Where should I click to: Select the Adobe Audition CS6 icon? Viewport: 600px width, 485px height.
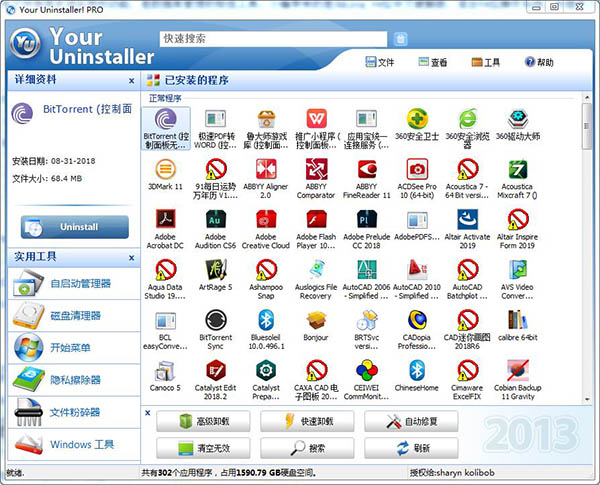tap(215, 219)
